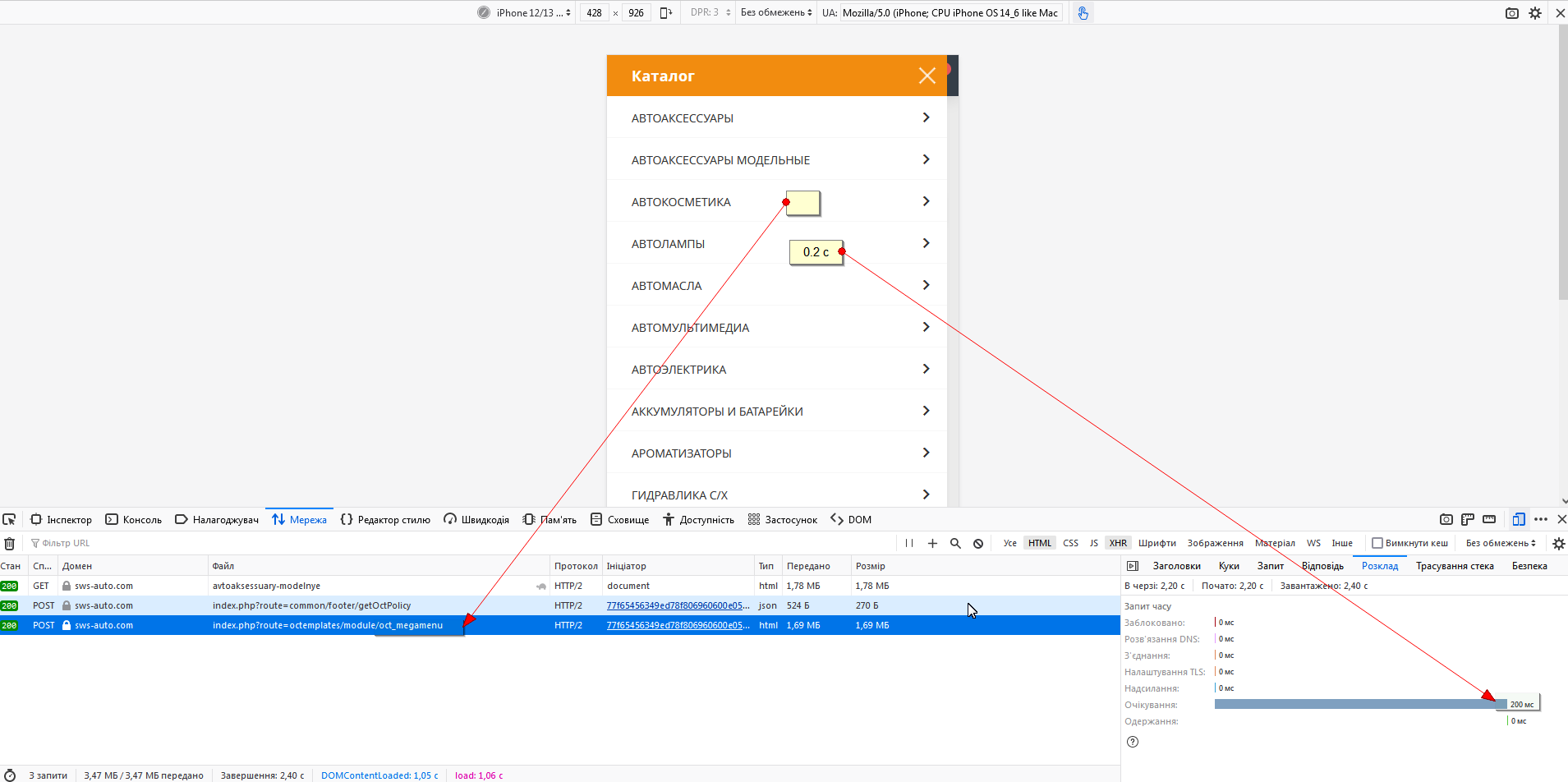This screenshot has height=782, width=1568.
Task: Open initiator link of oct_megamenu request
Action: coord(678,625)
